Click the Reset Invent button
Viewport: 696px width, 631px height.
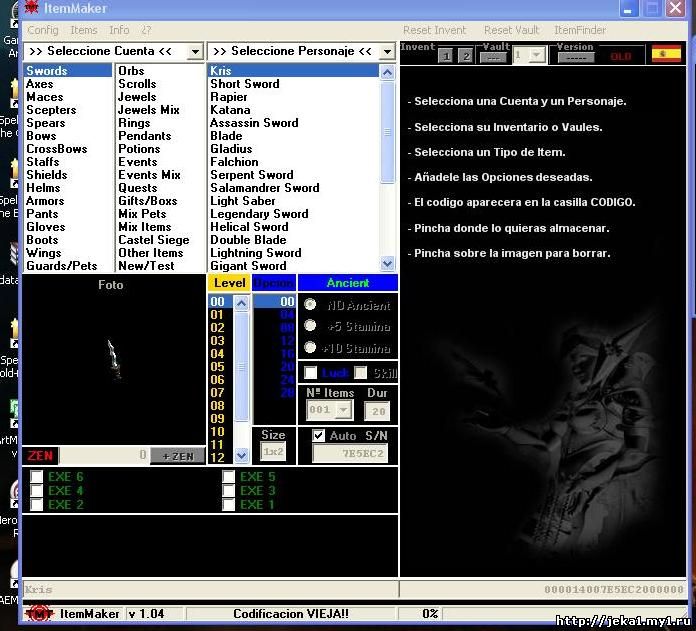tap(434, 30)
